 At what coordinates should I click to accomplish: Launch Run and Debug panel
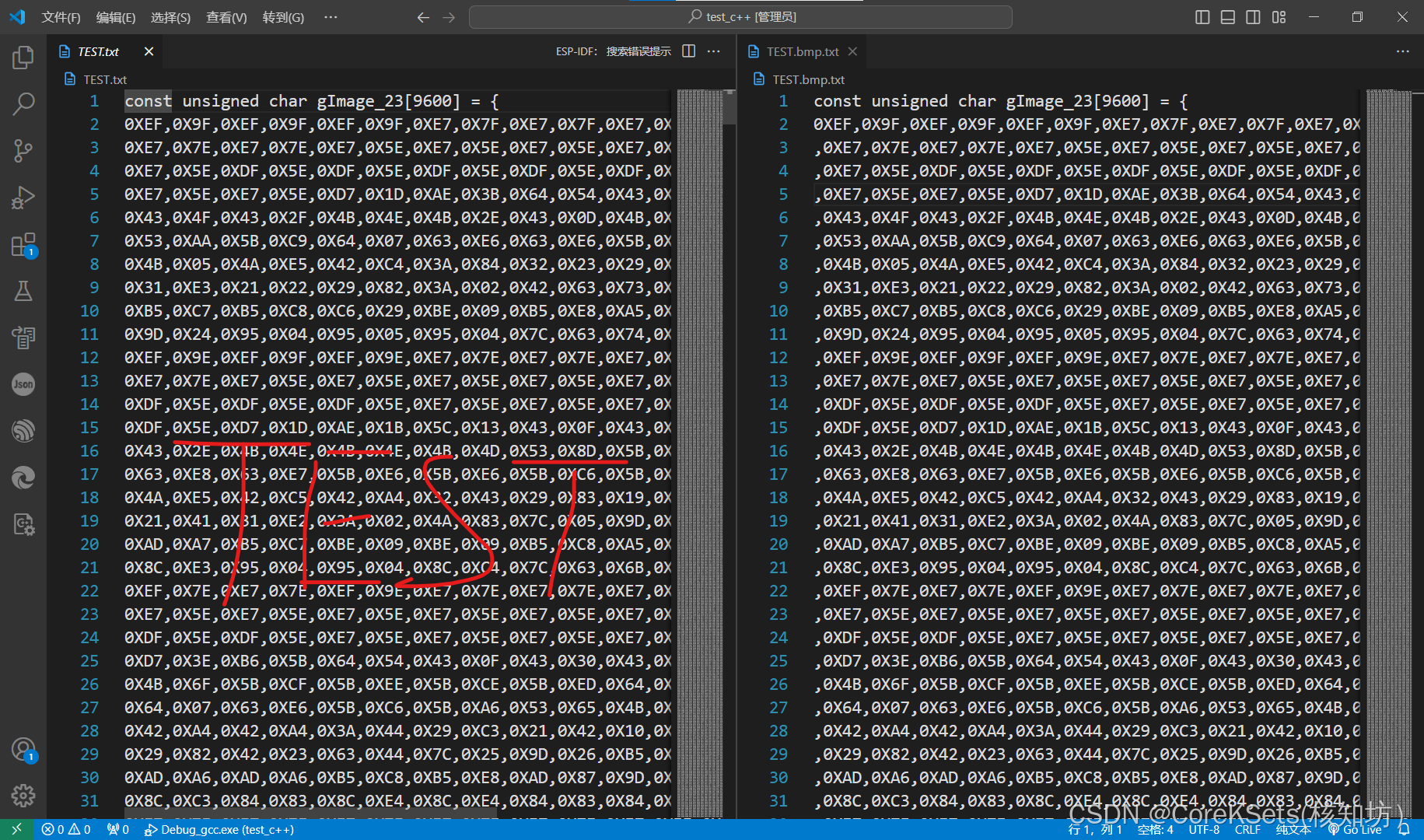tap(23, 197)
